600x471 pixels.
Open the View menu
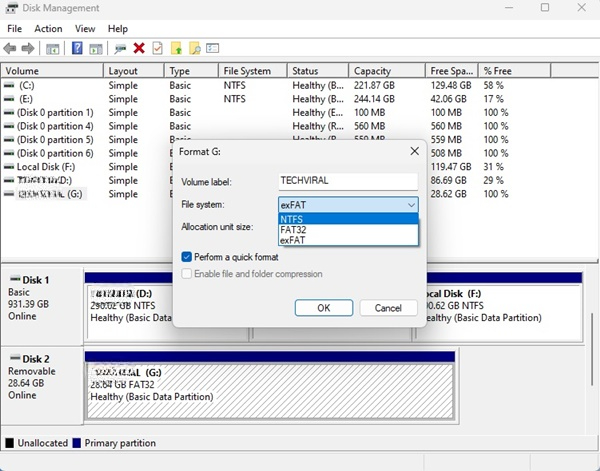pos(85,29)
